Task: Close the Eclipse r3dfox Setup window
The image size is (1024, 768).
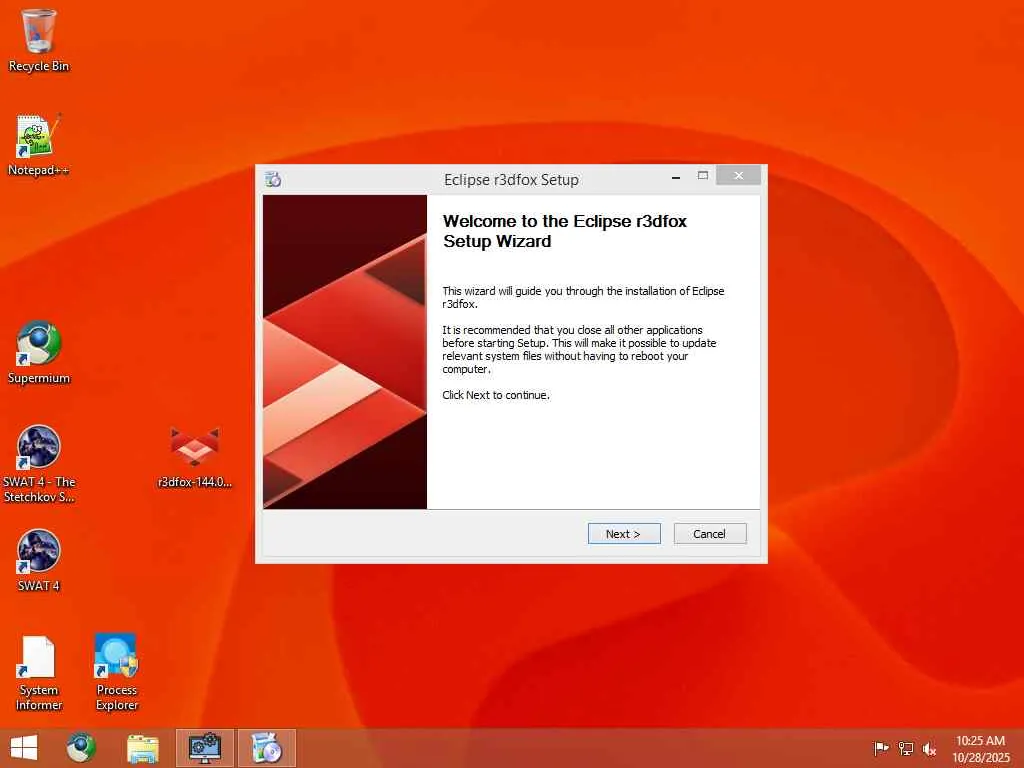Action: [738, 176]
